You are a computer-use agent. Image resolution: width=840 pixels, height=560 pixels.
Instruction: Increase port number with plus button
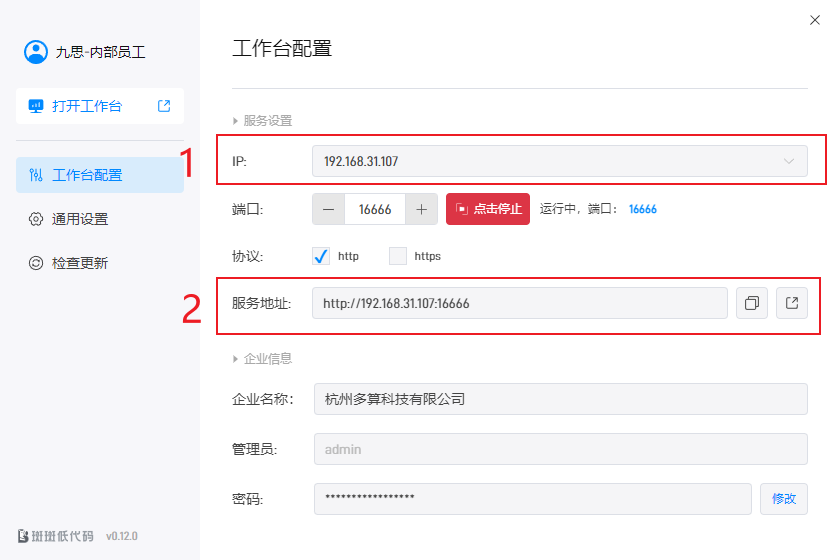tap(421, 209)
